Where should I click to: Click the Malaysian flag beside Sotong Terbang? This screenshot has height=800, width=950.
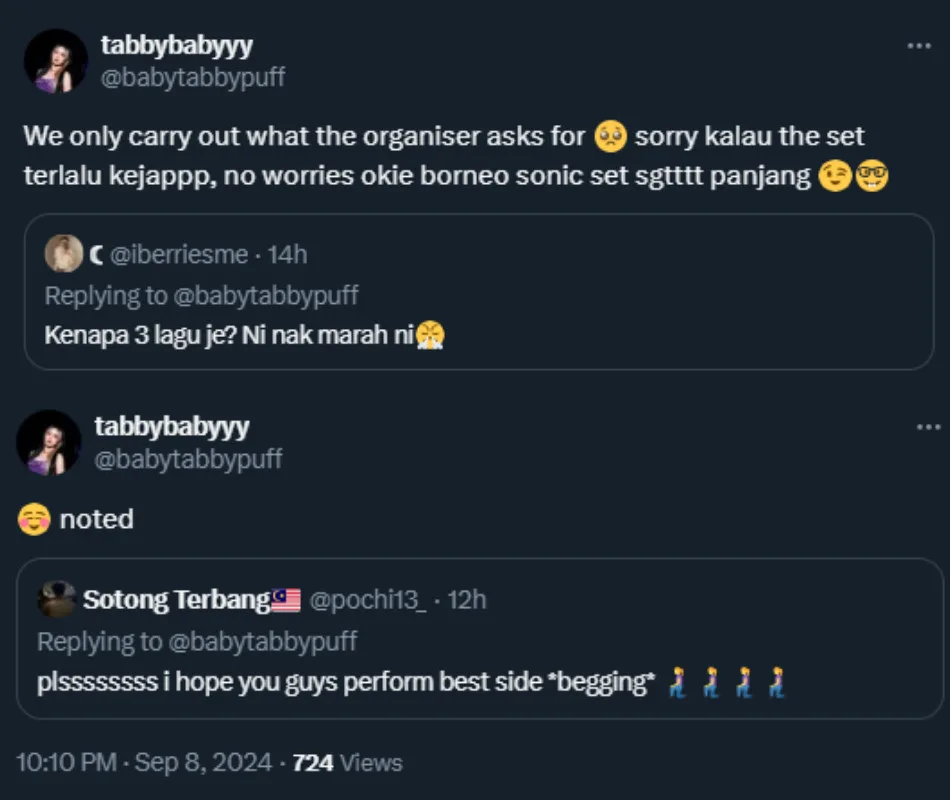click(x=286, y=600)
